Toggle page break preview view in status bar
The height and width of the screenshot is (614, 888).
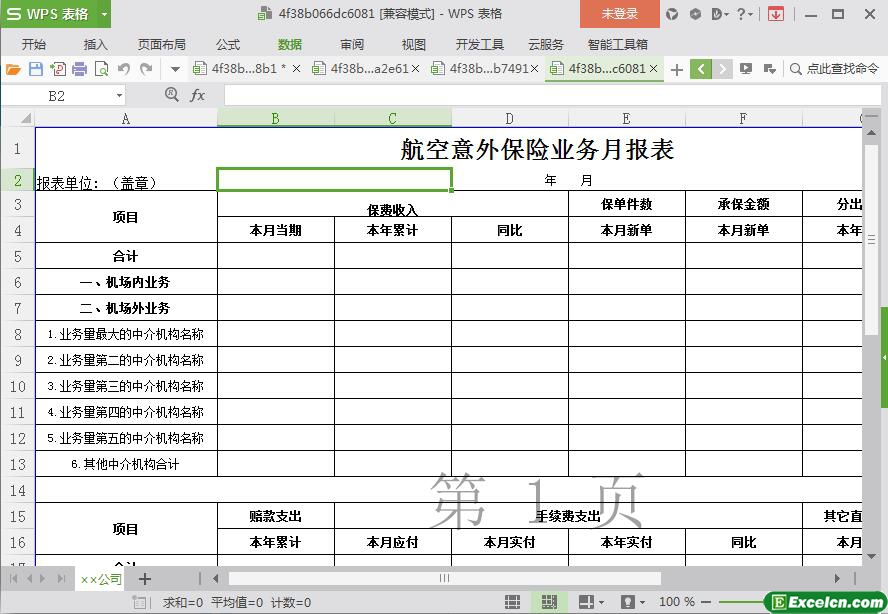[x=548, y=602]
